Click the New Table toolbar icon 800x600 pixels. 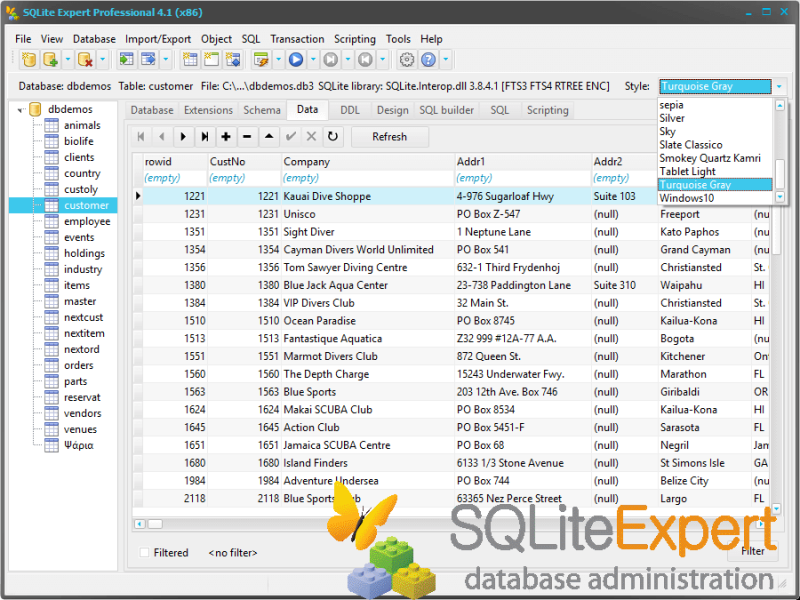point(190,60)
